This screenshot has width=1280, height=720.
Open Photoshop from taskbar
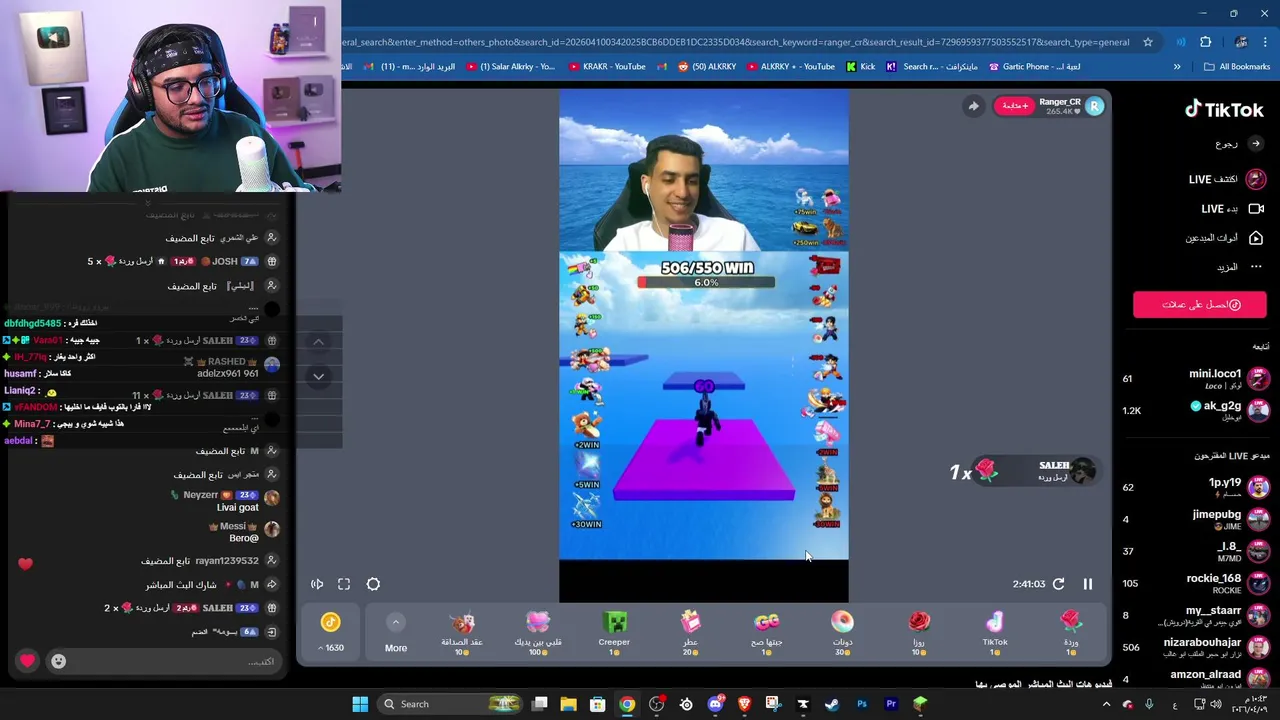click(x=861, y=704)
